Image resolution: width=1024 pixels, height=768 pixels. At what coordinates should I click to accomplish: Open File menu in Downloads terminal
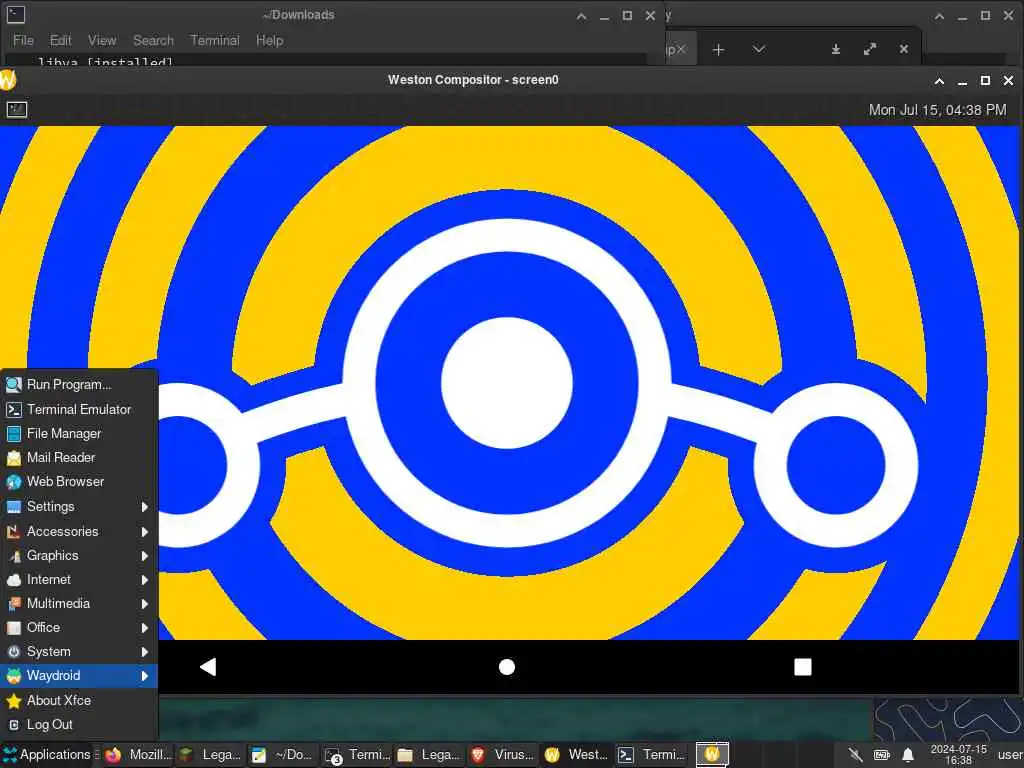coord(24,40)
